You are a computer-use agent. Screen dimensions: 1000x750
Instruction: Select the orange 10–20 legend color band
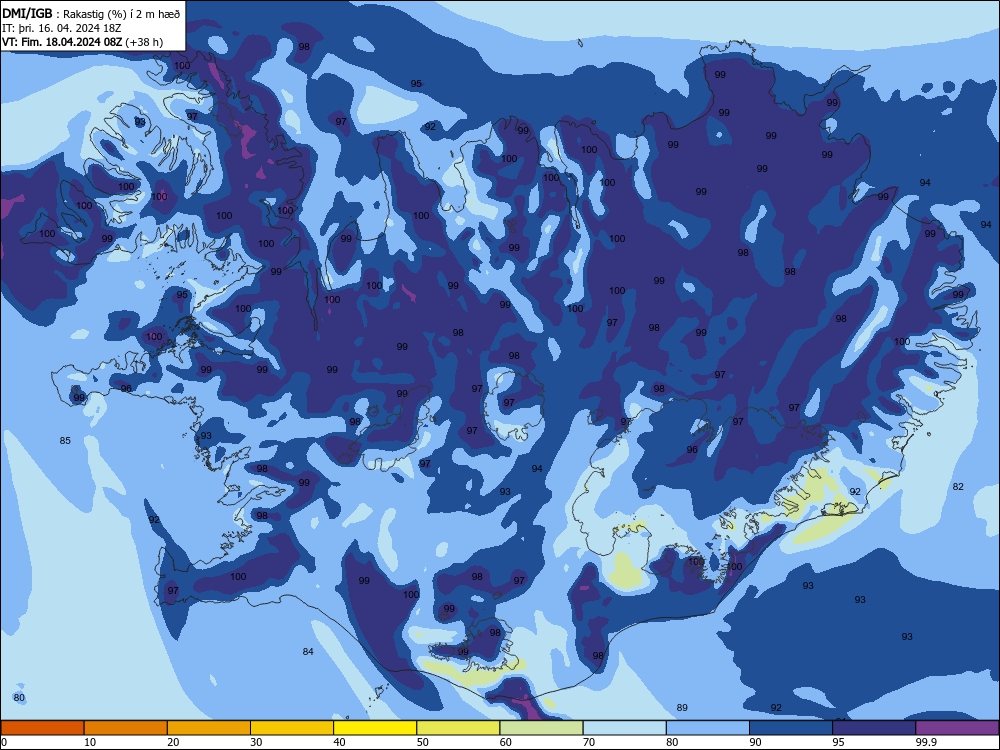pos(126,728)
